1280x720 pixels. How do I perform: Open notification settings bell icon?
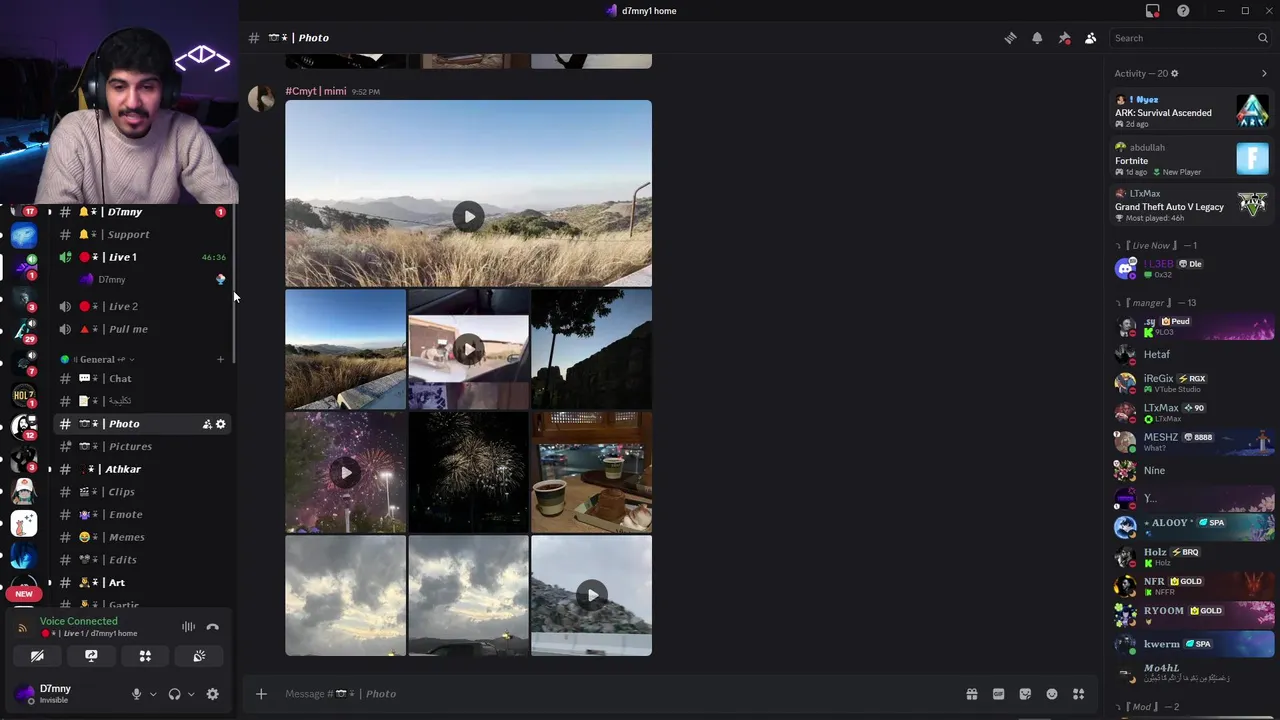point(1037,38)
